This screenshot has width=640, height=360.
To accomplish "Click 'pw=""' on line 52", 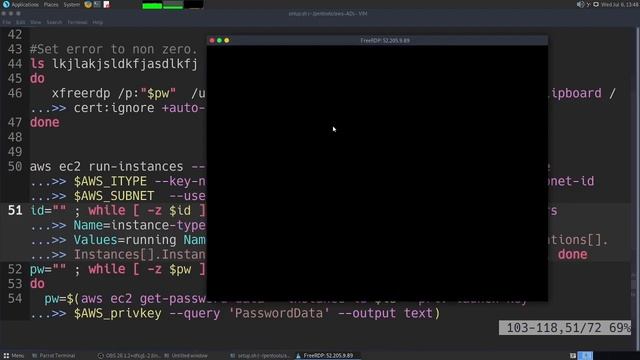I will click(x=48, y=269).
